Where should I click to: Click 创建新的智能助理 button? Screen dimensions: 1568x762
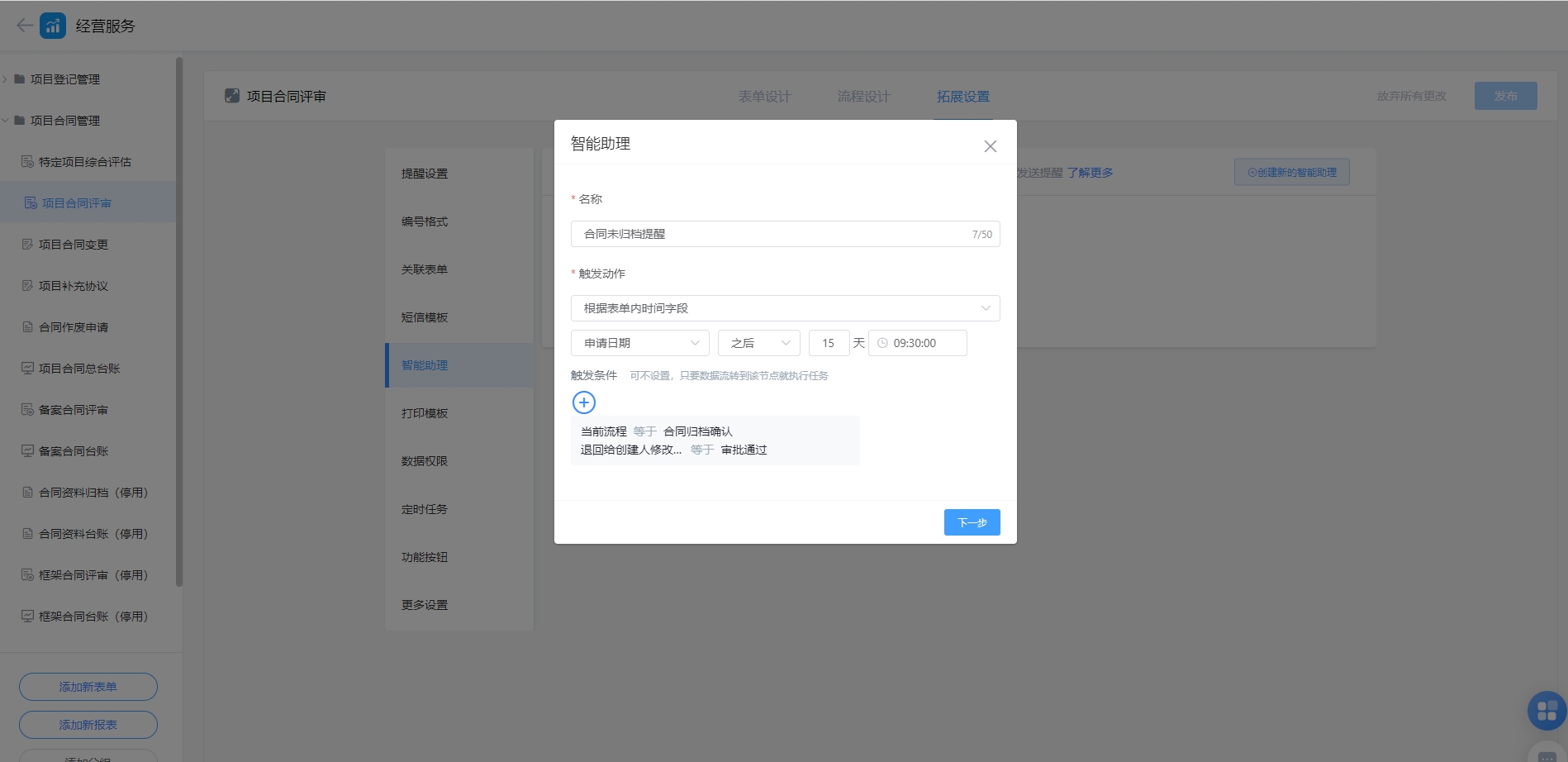(1291, 172)
